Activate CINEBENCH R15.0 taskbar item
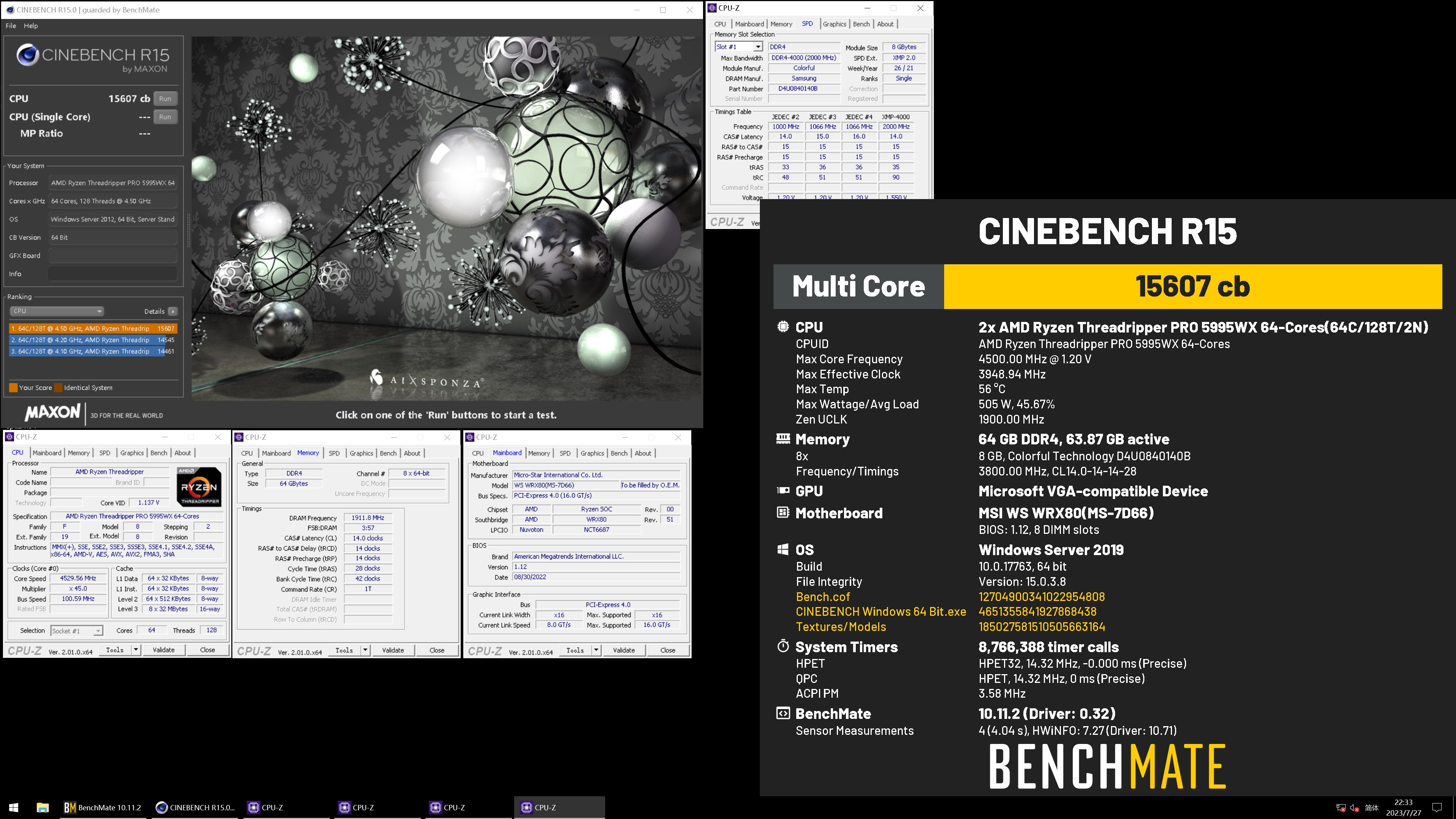 (195, 807)
